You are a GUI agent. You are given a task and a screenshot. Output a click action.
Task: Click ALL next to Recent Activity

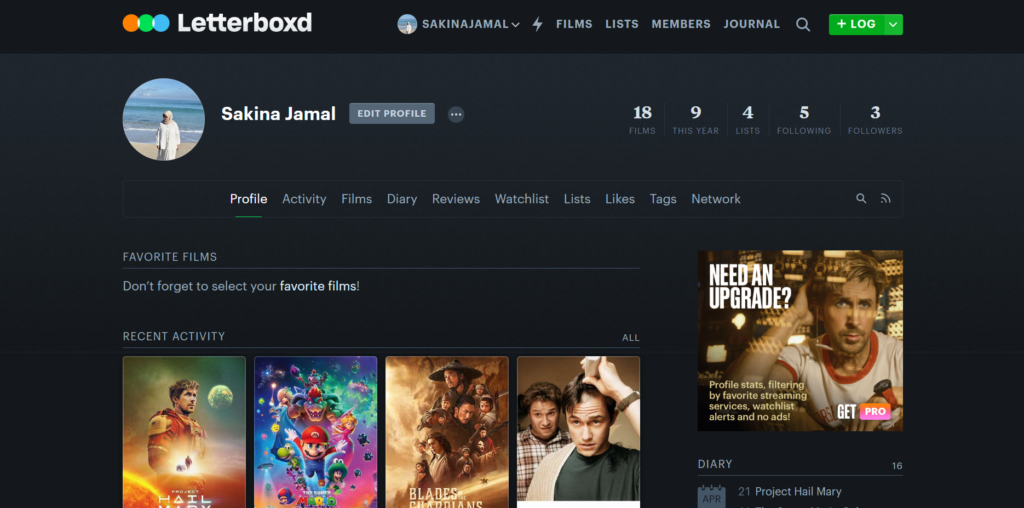631,338
